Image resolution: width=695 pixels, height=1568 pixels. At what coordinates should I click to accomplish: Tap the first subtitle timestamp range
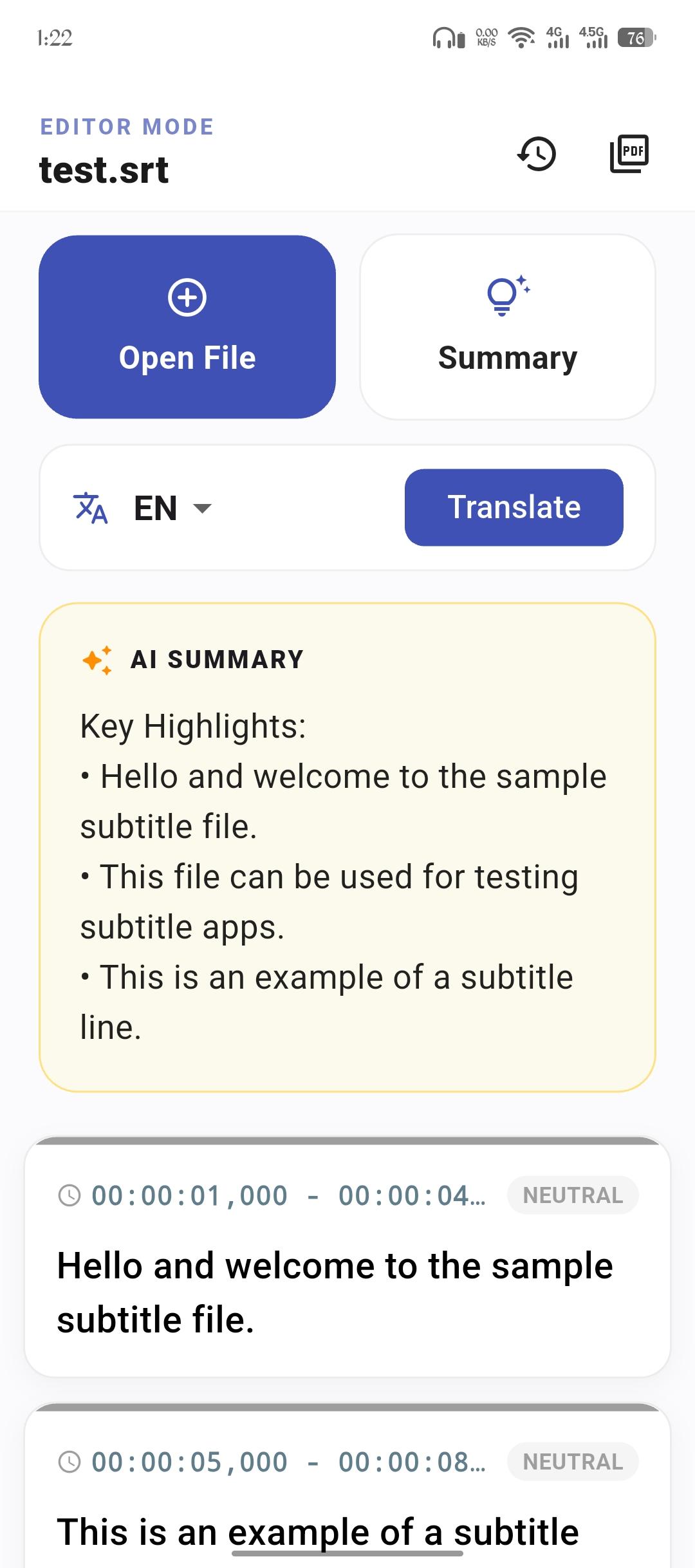(288, 1196)
